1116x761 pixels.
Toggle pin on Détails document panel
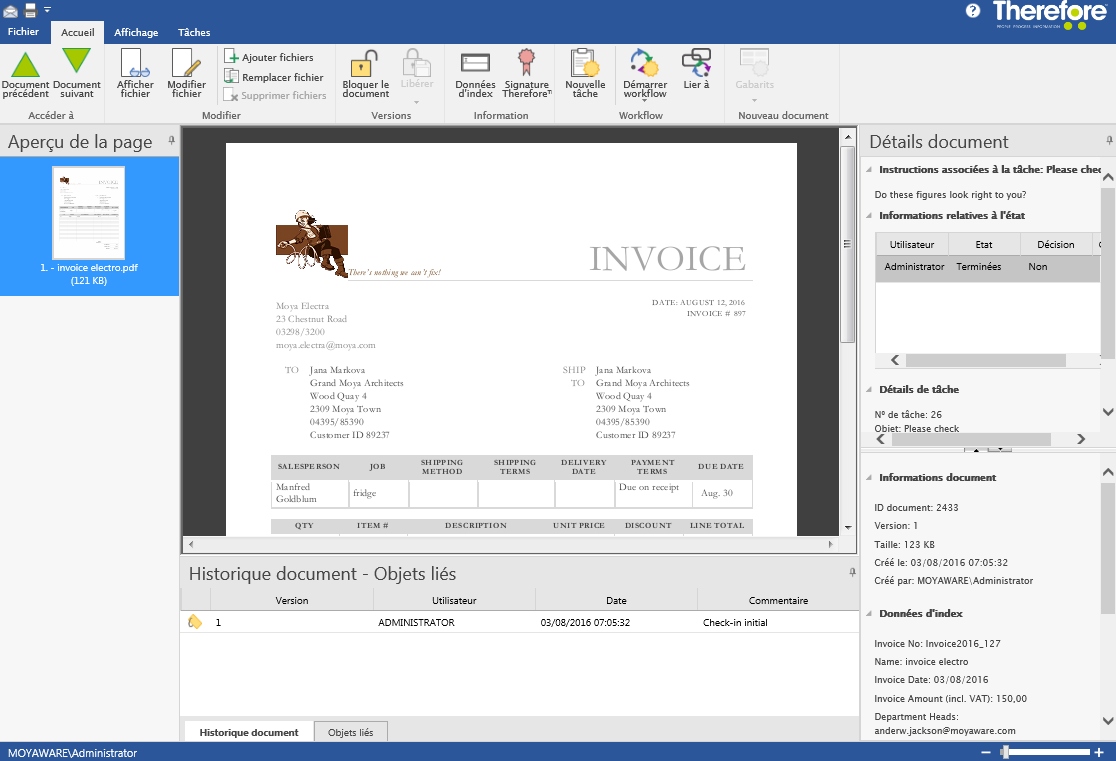pos(1108,140)
